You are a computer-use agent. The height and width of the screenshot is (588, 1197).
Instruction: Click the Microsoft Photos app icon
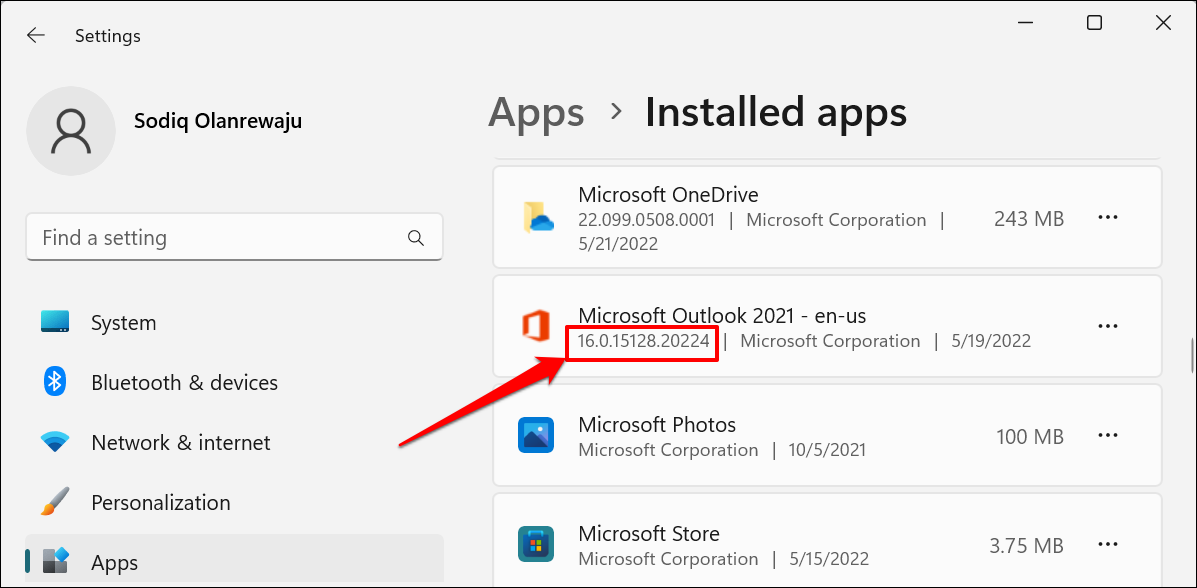tap(537, 436)
